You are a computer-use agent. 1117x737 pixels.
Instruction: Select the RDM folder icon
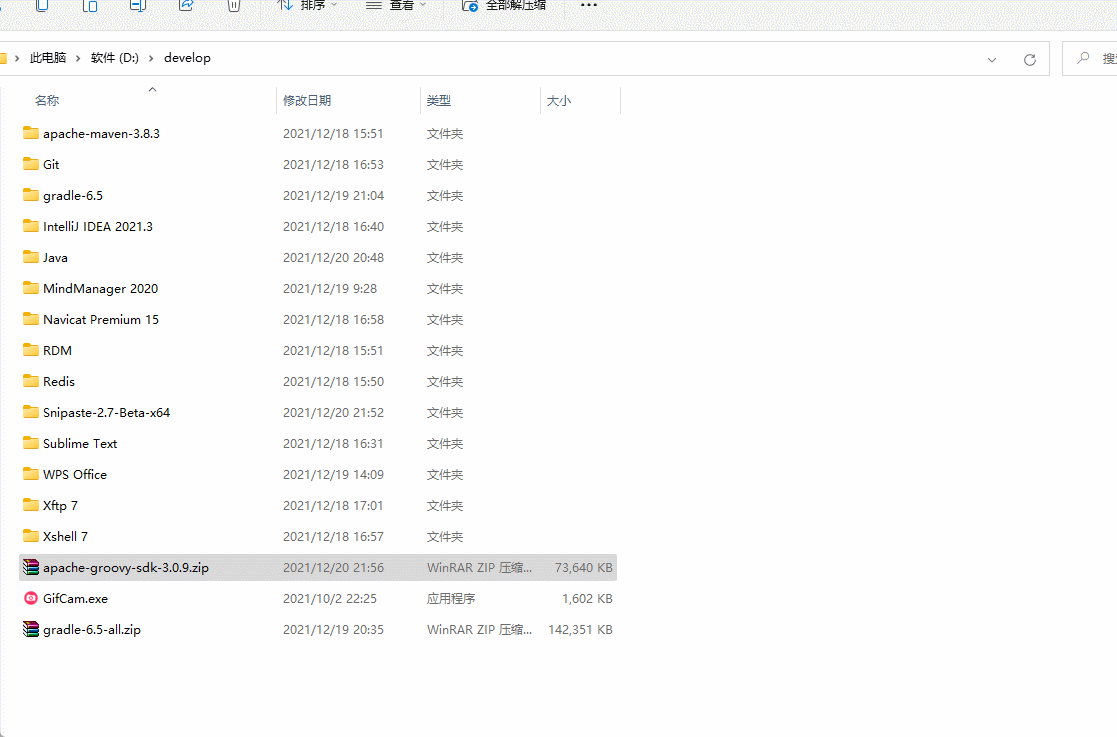[x=31, y=350]
